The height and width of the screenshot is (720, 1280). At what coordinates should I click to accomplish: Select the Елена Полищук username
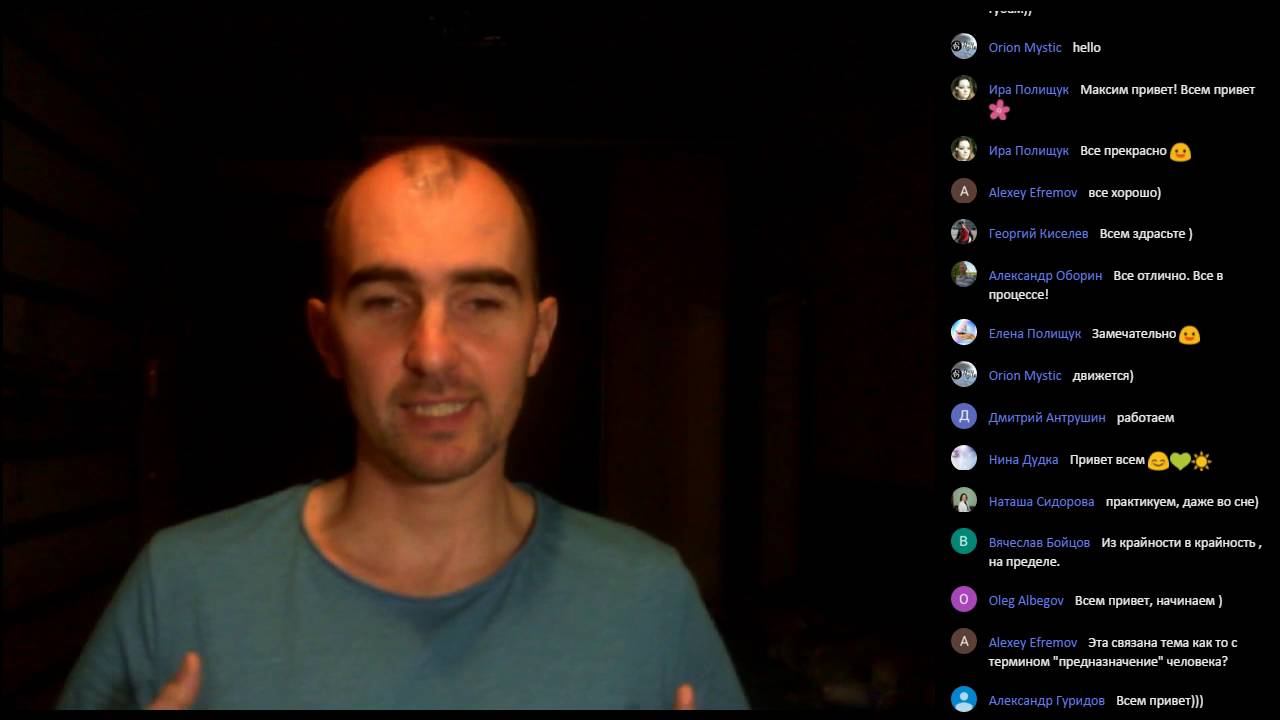click(1035, 333)
